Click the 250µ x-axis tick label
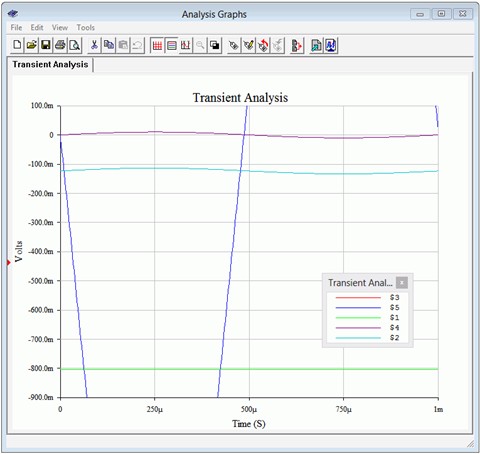 point(155,409)
